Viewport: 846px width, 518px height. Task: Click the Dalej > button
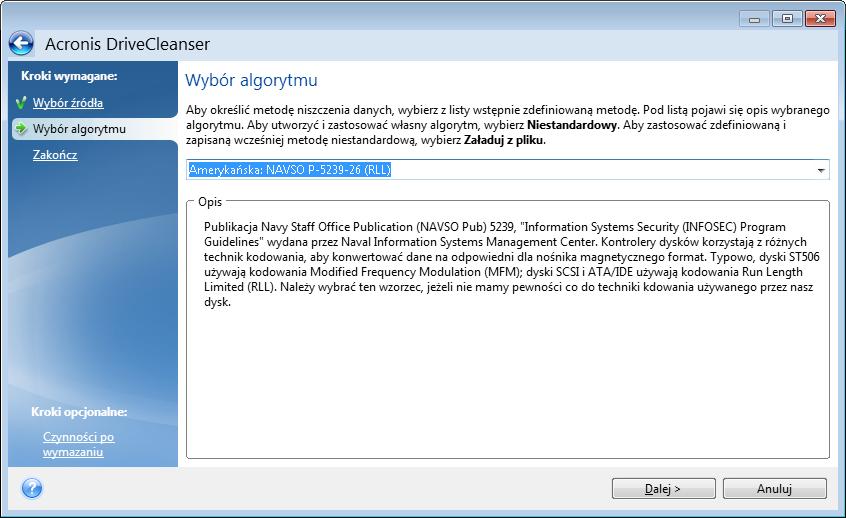click(664, 489)
